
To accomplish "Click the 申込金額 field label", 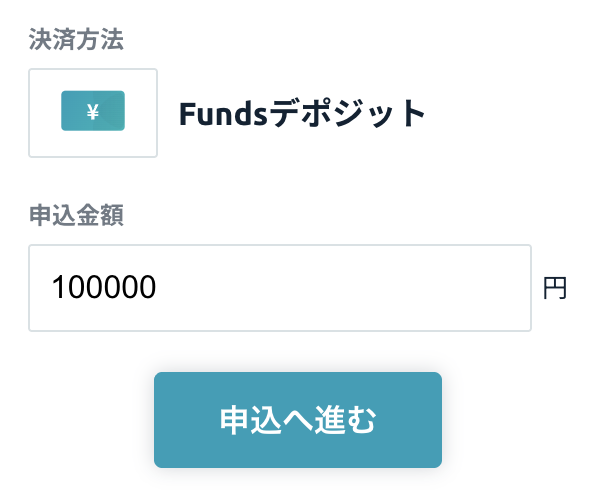I will [76, 215].
